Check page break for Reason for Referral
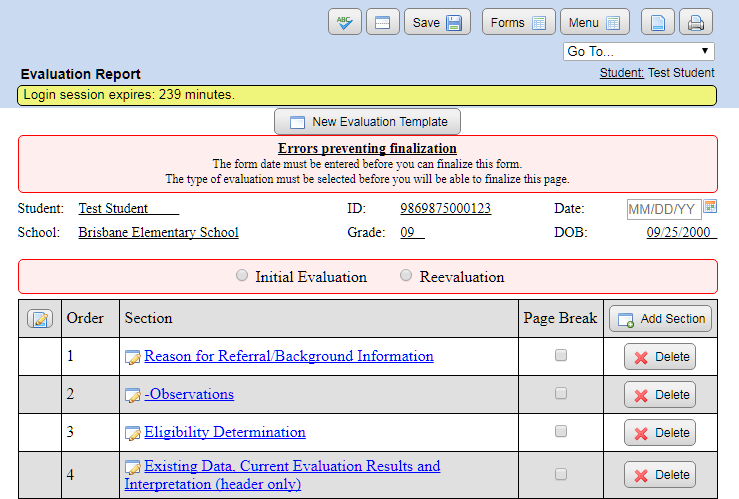The width and height of the screenshot is (739, 499). tap(561, 355)
